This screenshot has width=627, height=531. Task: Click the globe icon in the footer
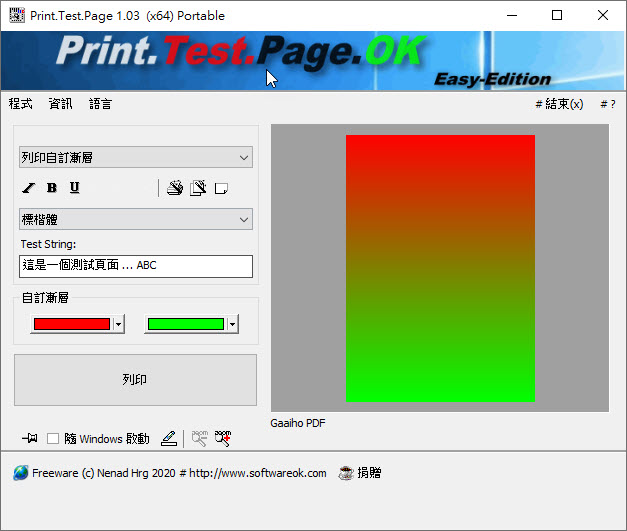tap(20, 473)
